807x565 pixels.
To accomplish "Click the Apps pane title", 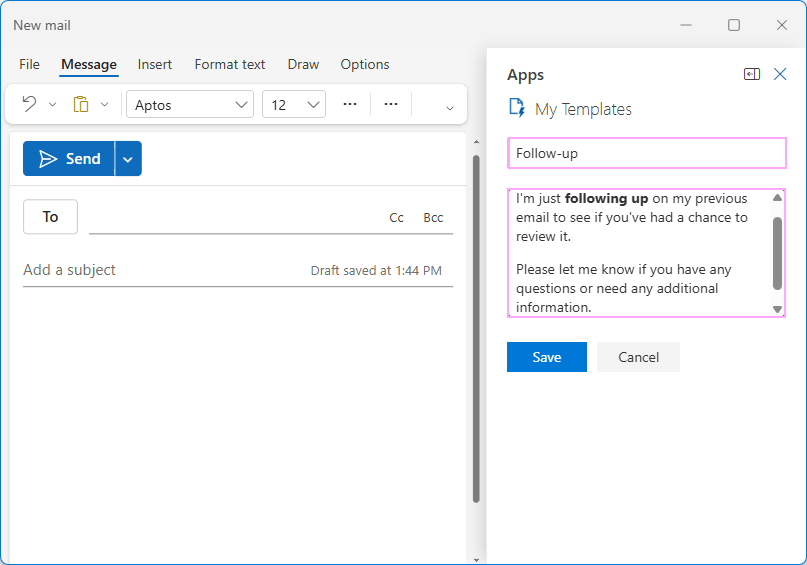I will point(525,75).
